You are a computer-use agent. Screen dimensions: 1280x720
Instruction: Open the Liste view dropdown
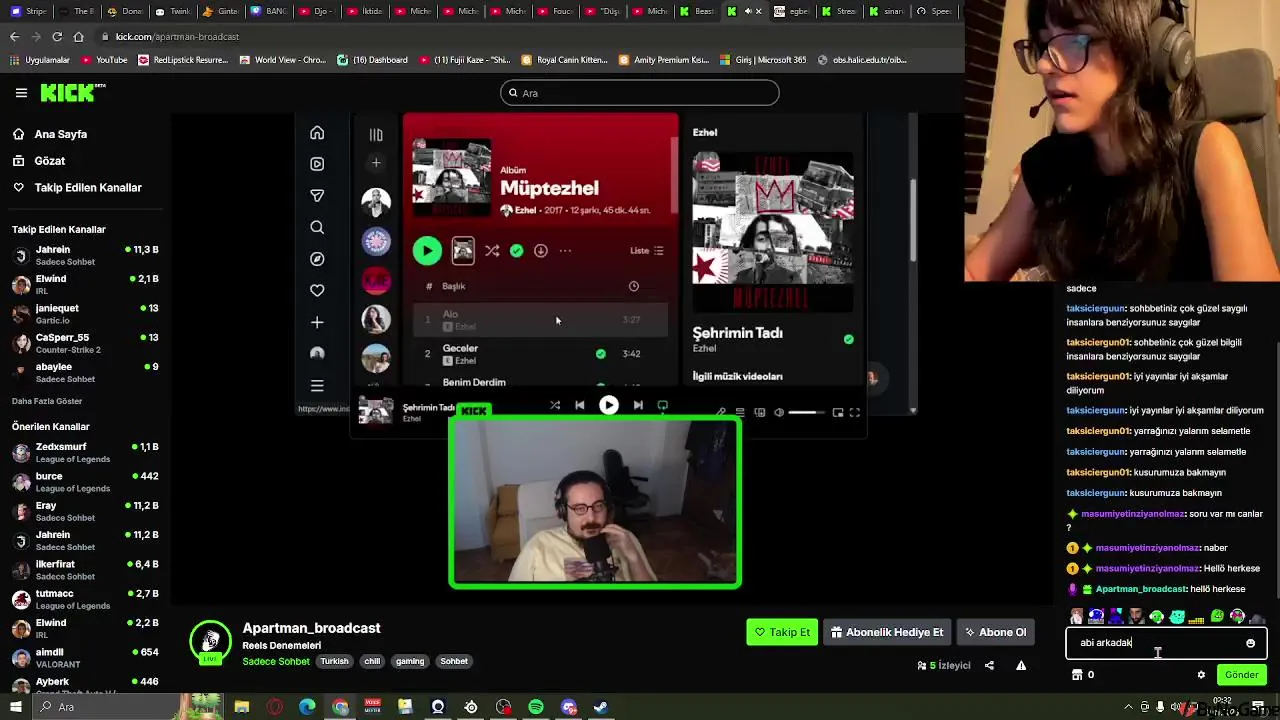[x=647, y=251]
